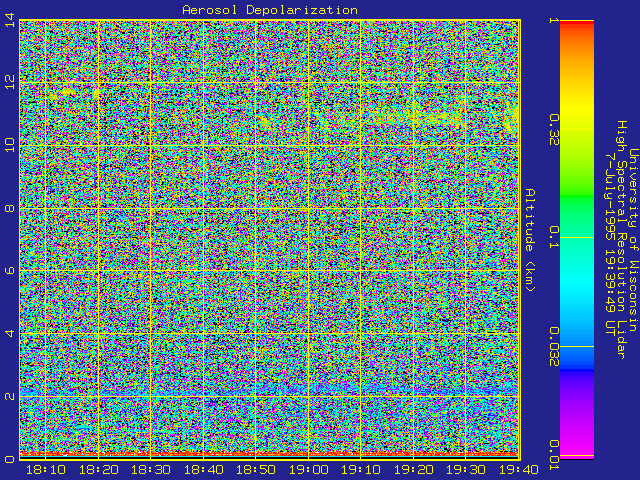Screen dimensions: 640x480
Task: Click the 'Aerosol Depolarization' plot title
Action: click(x=270, y=10)
